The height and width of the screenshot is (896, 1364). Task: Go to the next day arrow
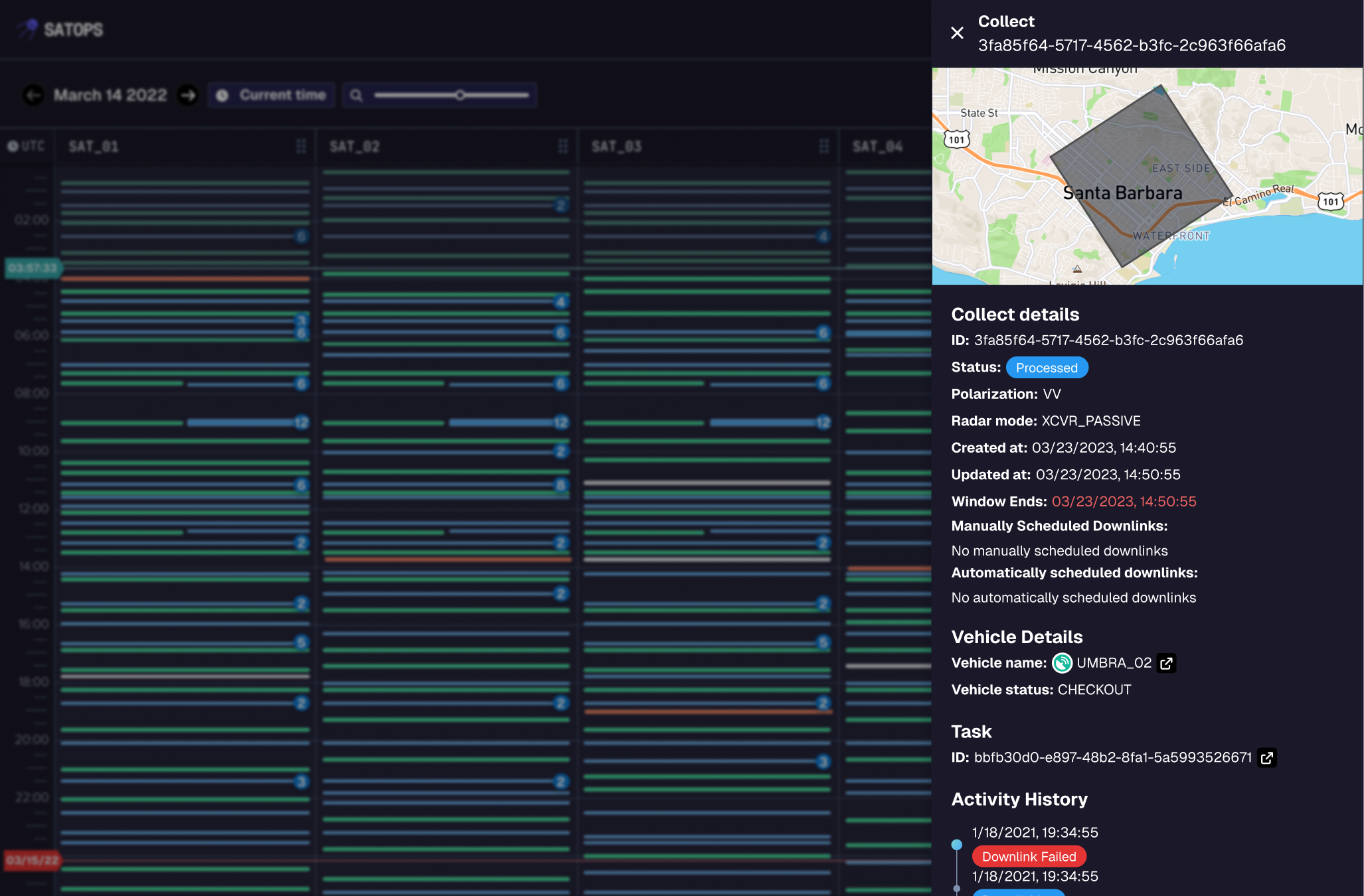tap(188, 96)
